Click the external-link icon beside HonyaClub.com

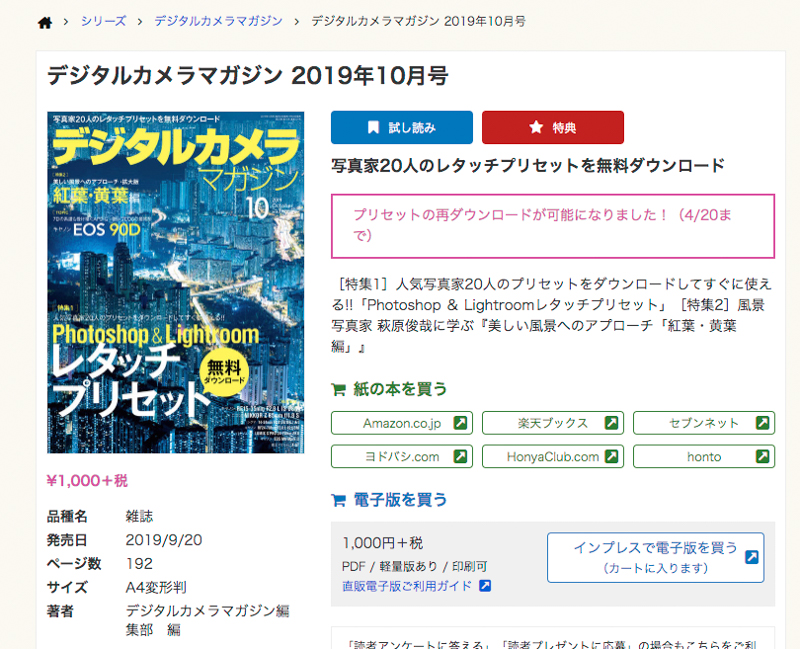(611, 456)
